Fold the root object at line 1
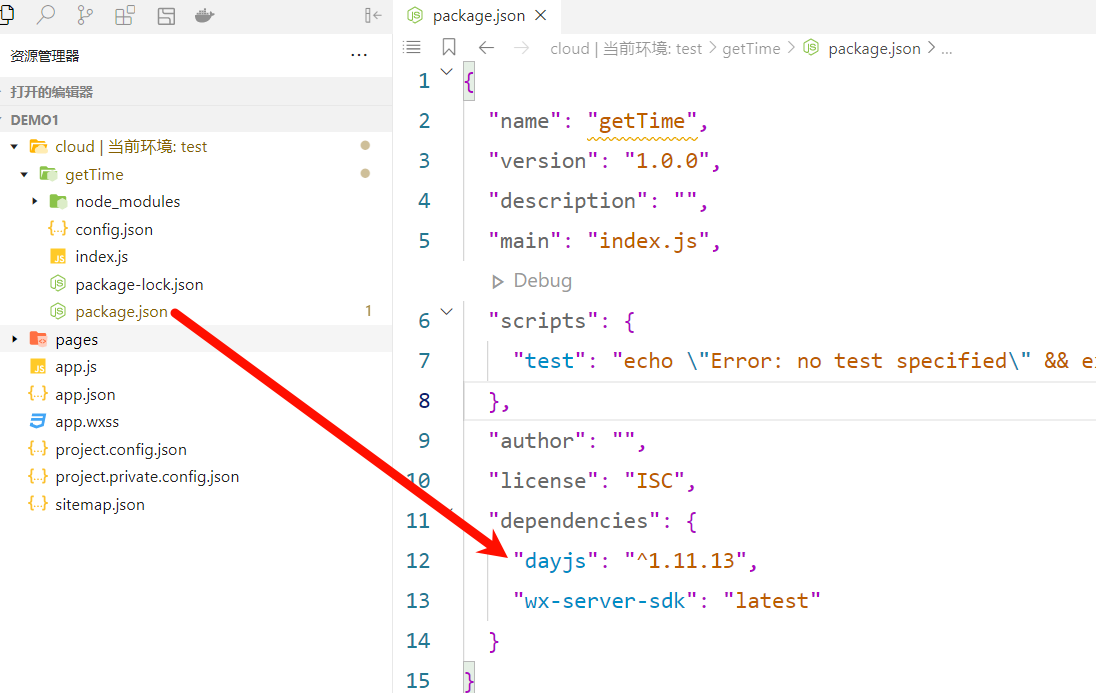Screen dimensions: 1096x693 click(x=447, y=71)
